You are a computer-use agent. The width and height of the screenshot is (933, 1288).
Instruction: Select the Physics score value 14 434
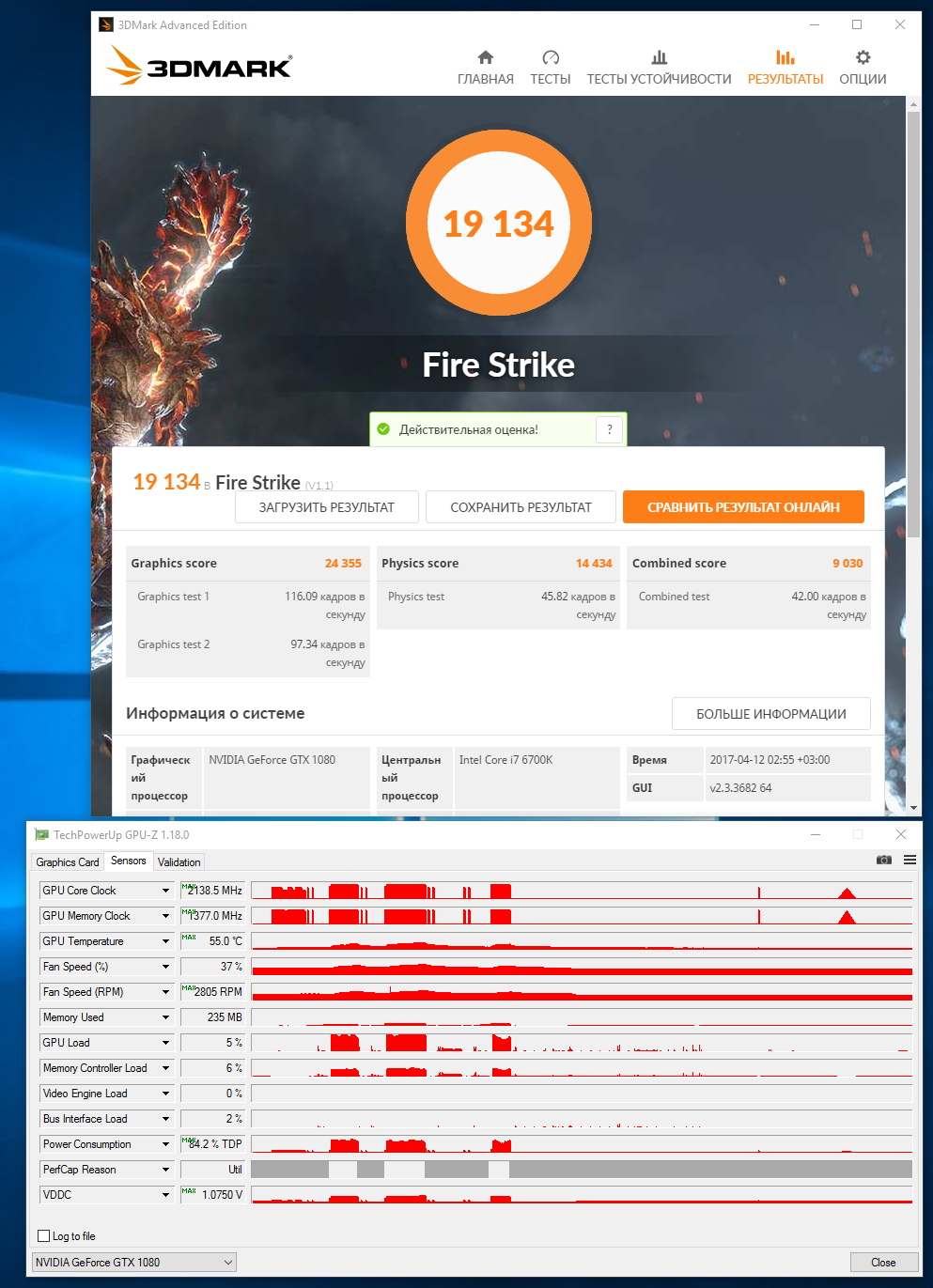[594, 564]
